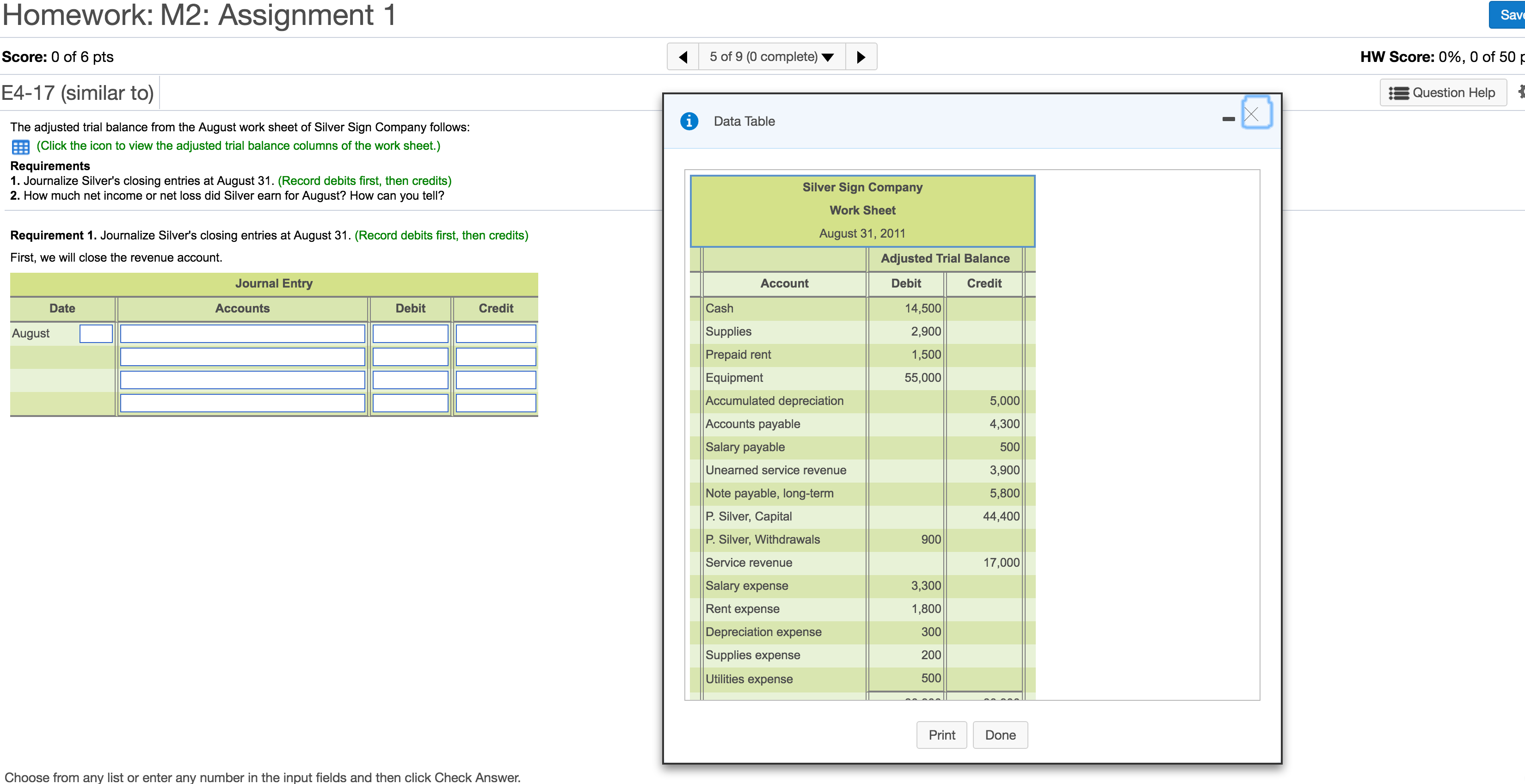Image resolution: width=1525 pixels, height=784 pixels.
Task: Click first row Credit input field
Action: (x=496, y=334)
